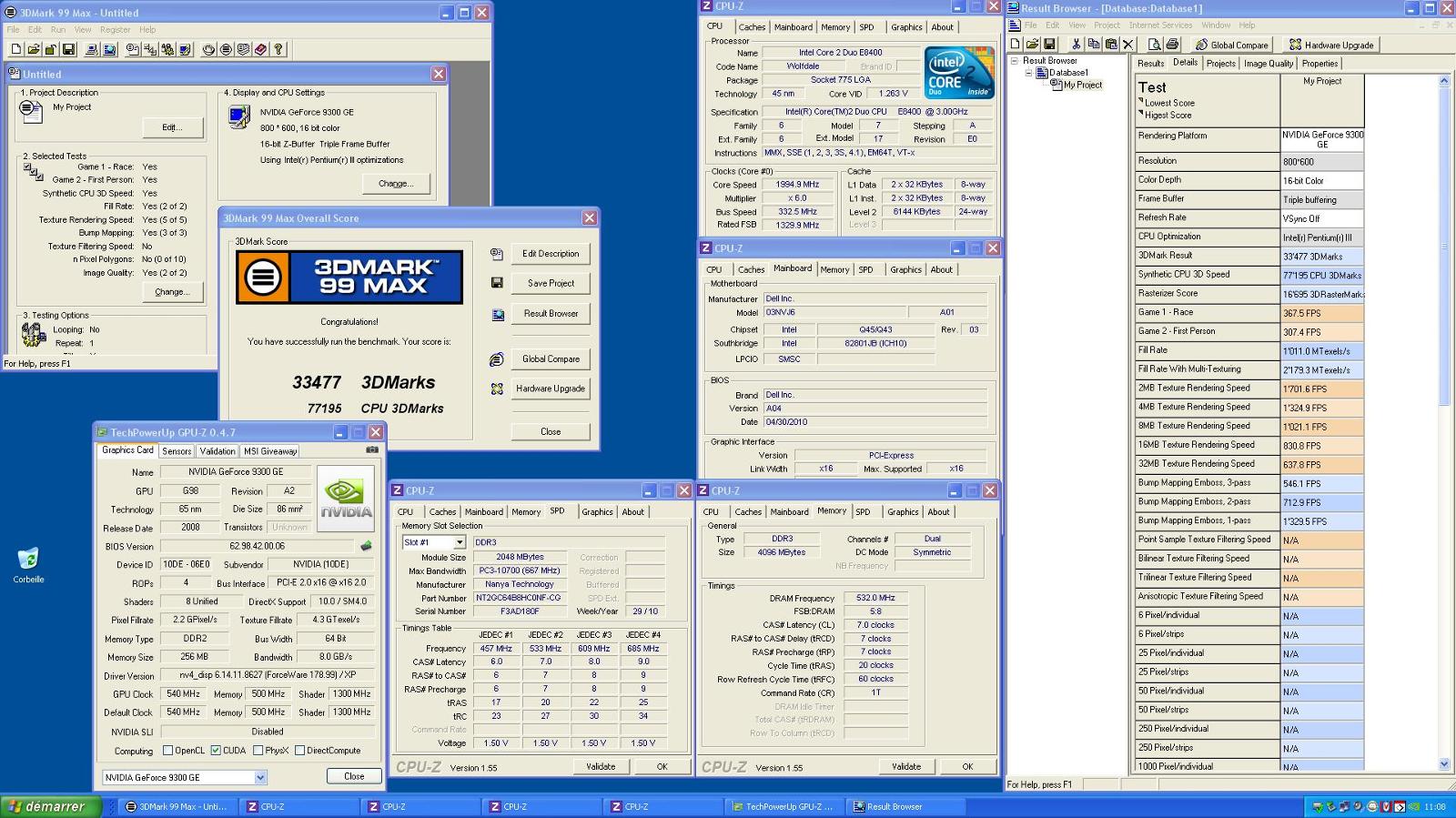Image resolution: width=1456 pixels, height=818 pixels.
Task: Click Save floppy icon in Result Browser toolbar
Action: pos(1050,44)
